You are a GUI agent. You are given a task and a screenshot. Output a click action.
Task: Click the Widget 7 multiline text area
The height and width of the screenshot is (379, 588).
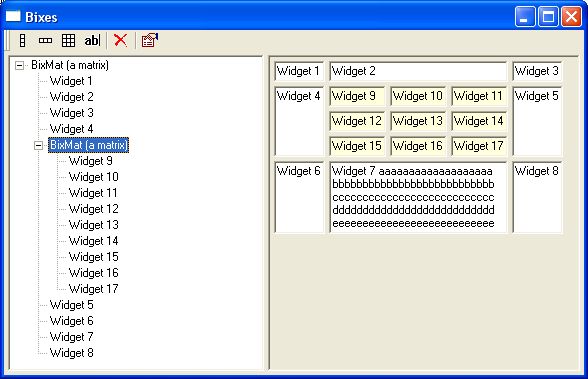tap(418, 197)
